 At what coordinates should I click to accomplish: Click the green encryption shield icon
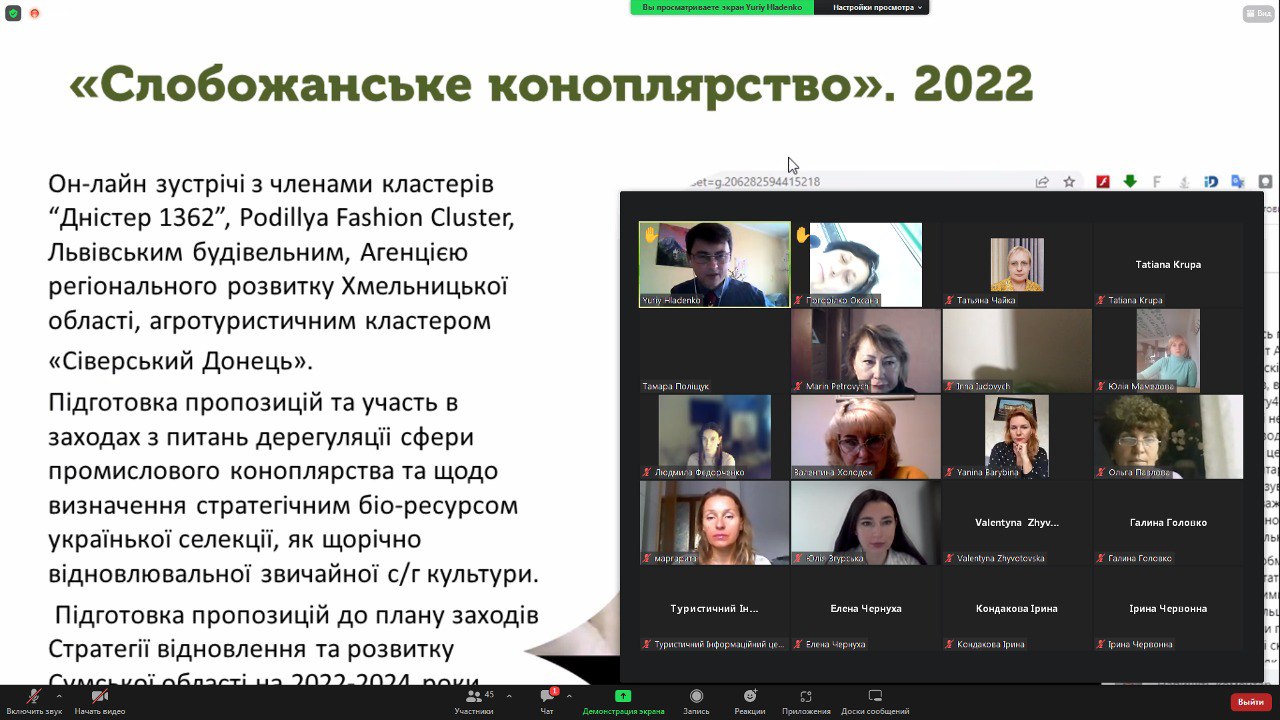coord(13,13)
